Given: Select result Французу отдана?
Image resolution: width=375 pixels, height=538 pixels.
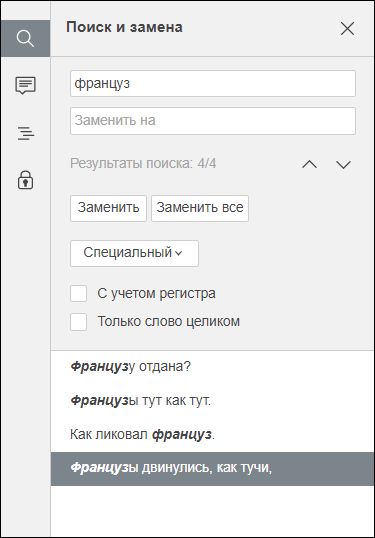Looking at the screenshot, I should point(212,367).
